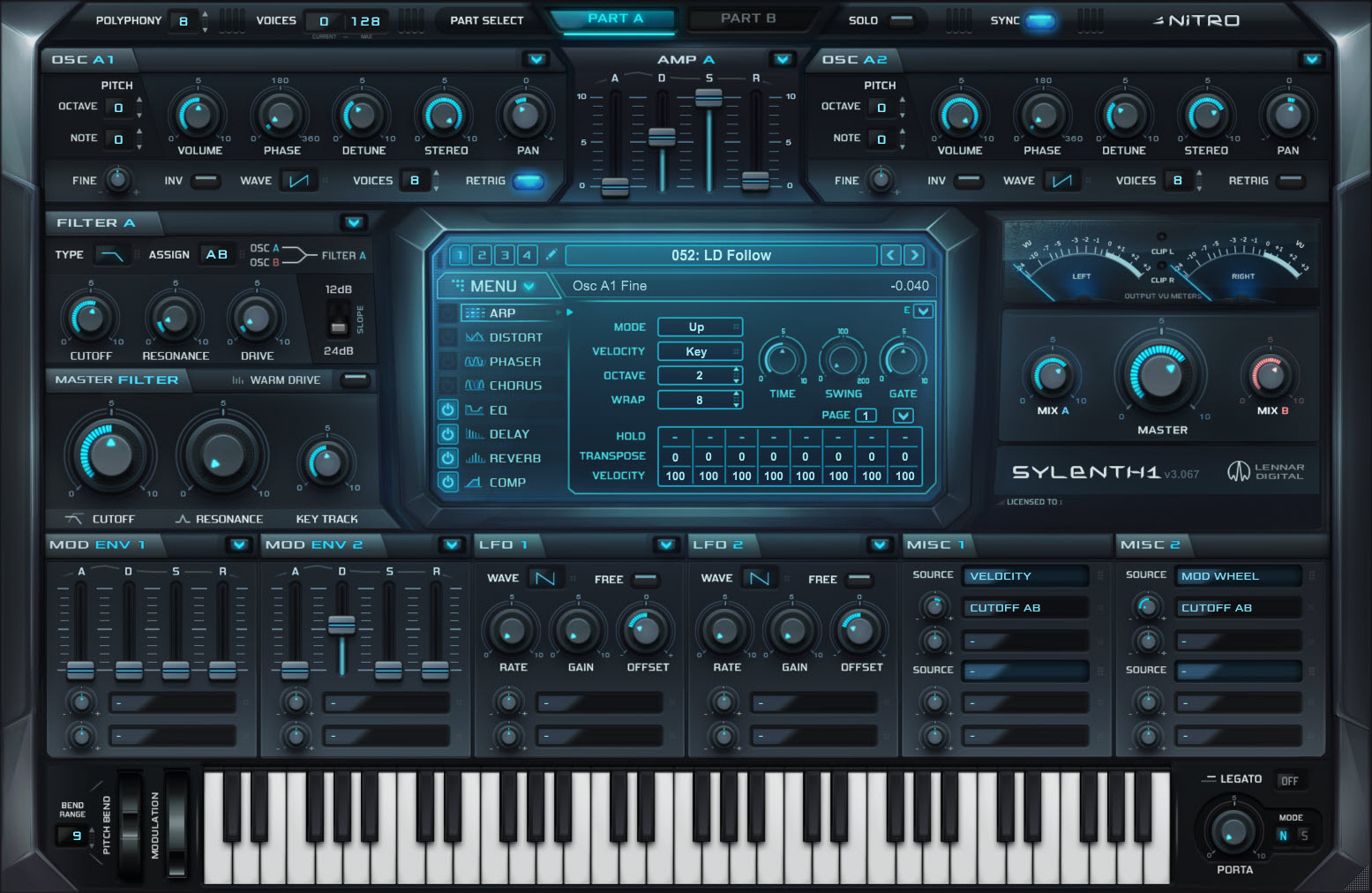Image resolution: width=1372 pixels, height=893 pixels.
Task: Click the Porta knob
Action: point(1233,830)
